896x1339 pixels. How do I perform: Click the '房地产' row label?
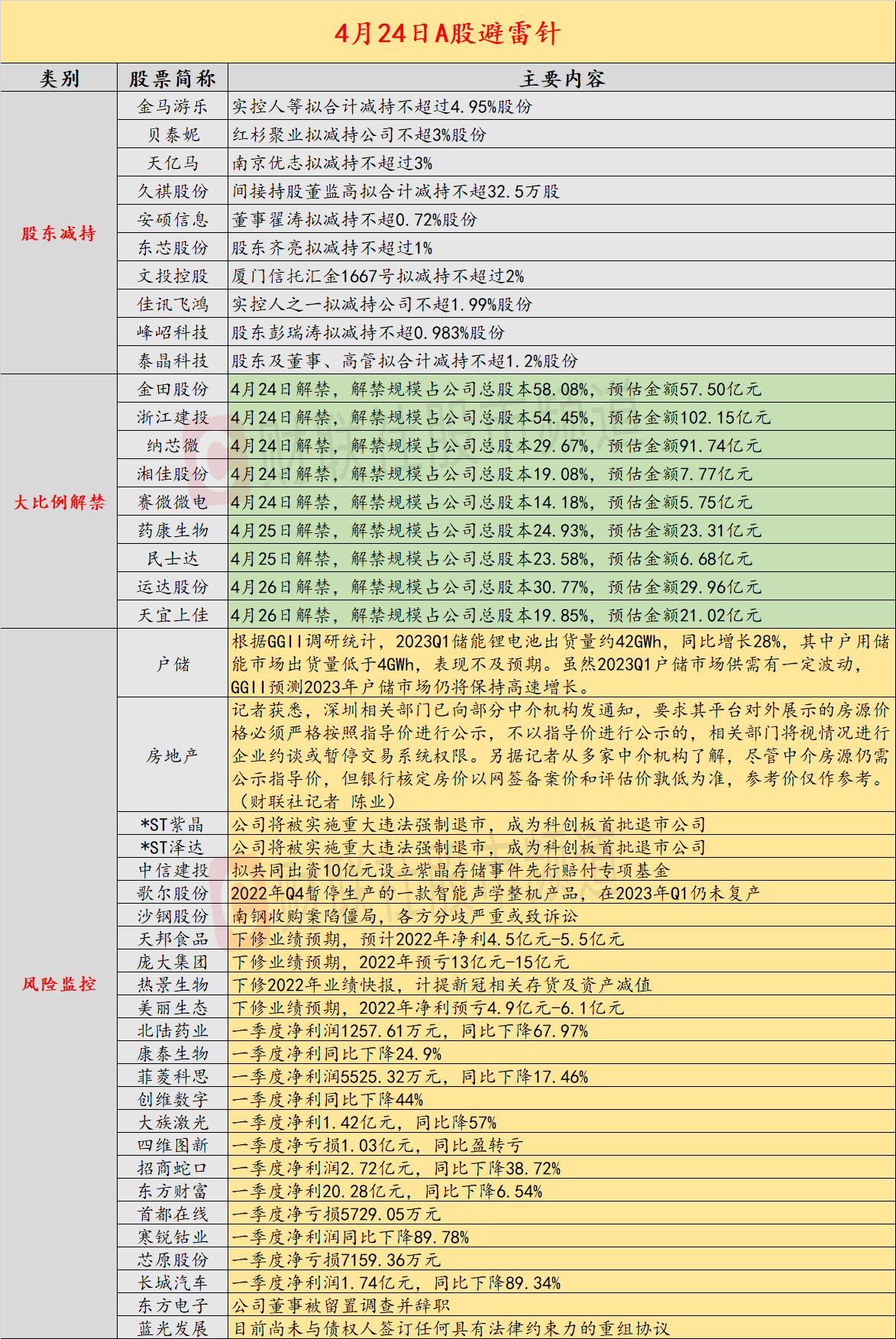[x=173, y=755]
